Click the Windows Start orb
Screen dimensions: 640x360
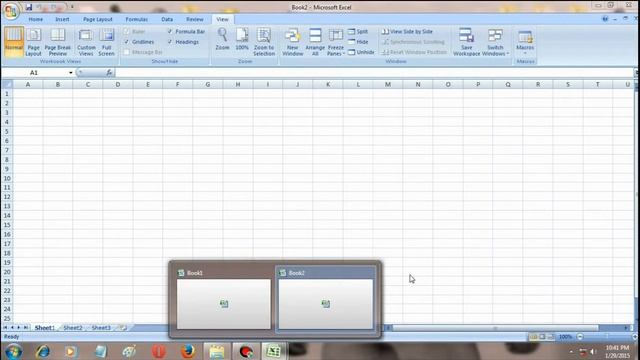13,351
